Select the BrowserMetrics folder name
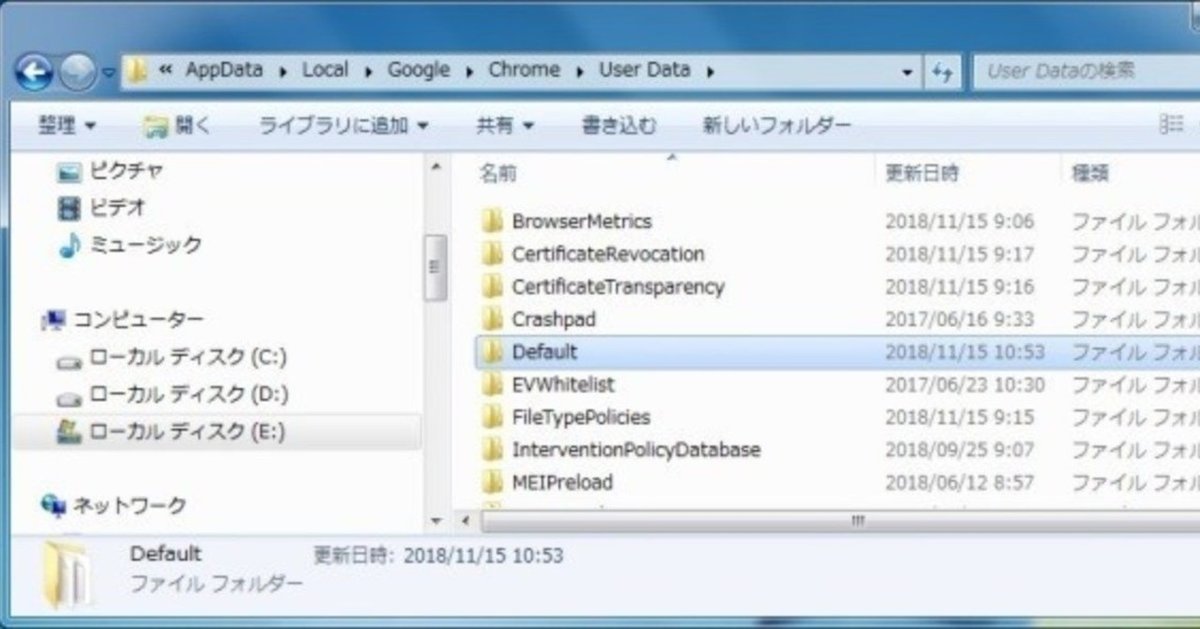This screenshot has height=629, width=1200. click(581, 222)
